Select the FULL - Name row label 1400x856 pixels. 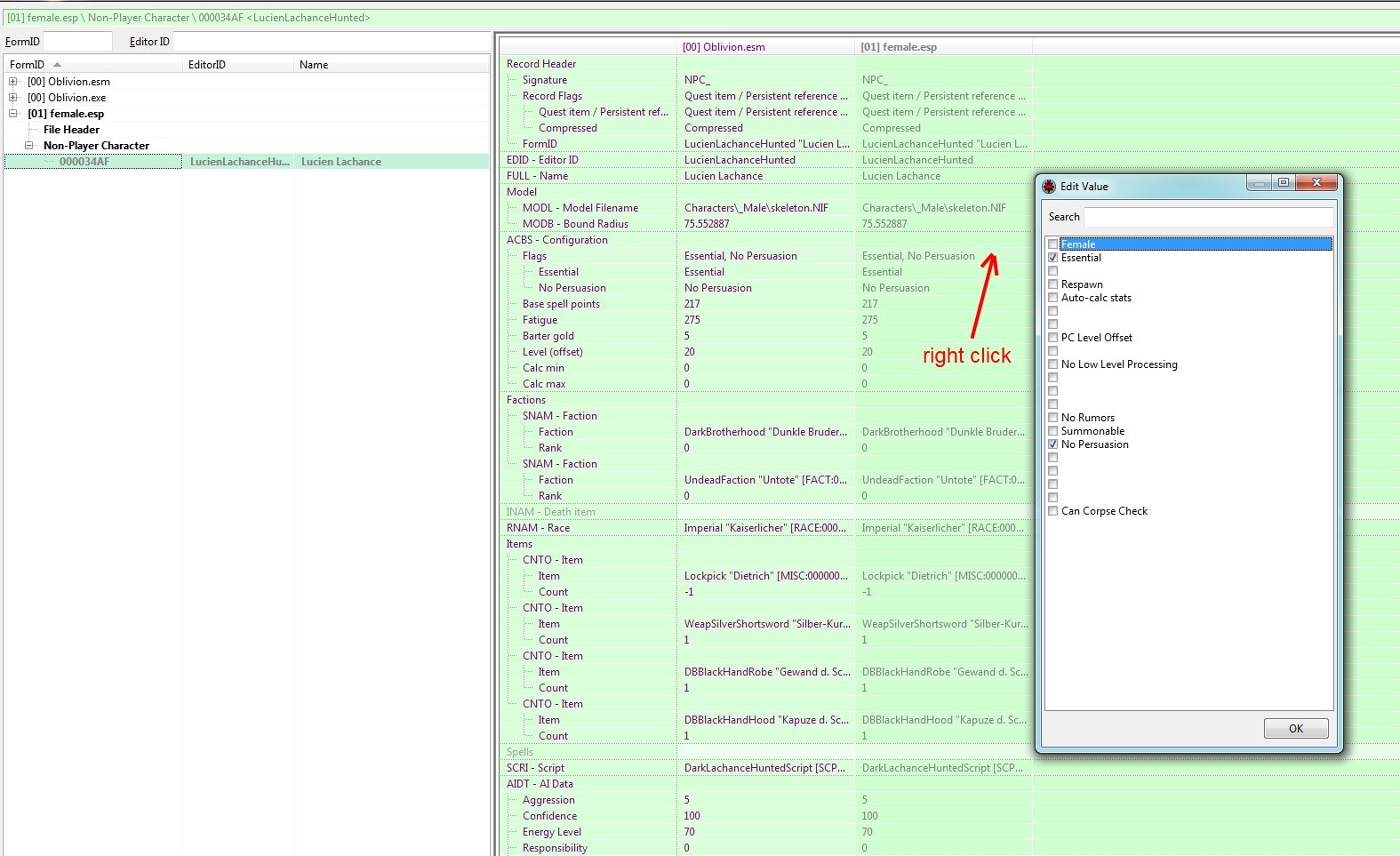537,176
